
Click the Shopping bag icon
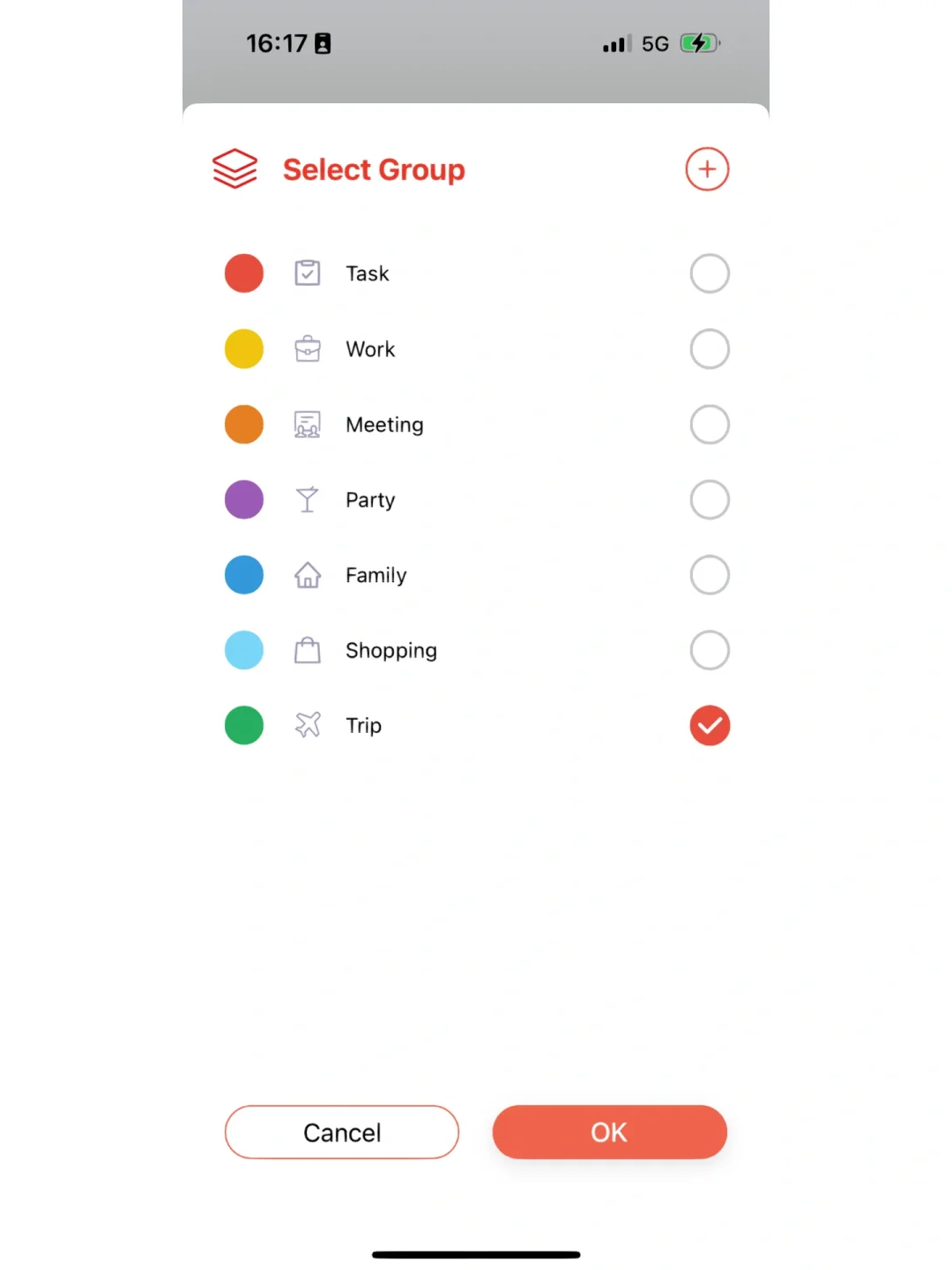coord(307,651)
